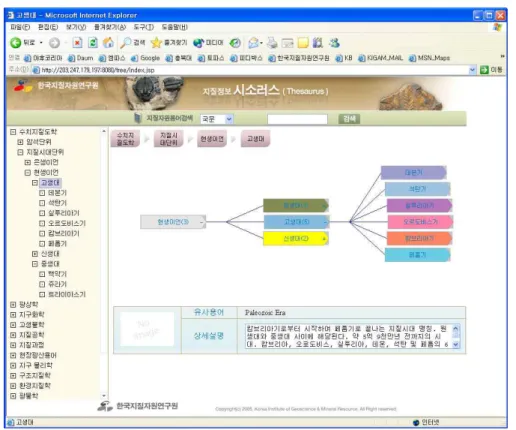Click the red X Stop icon

[x=77, y=43]
